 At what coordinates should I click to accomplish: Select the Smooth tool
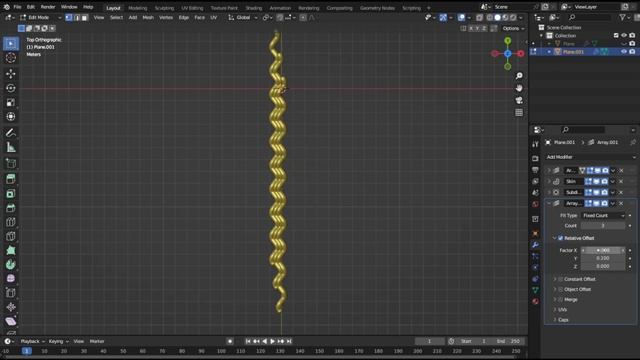coord(11,278)
